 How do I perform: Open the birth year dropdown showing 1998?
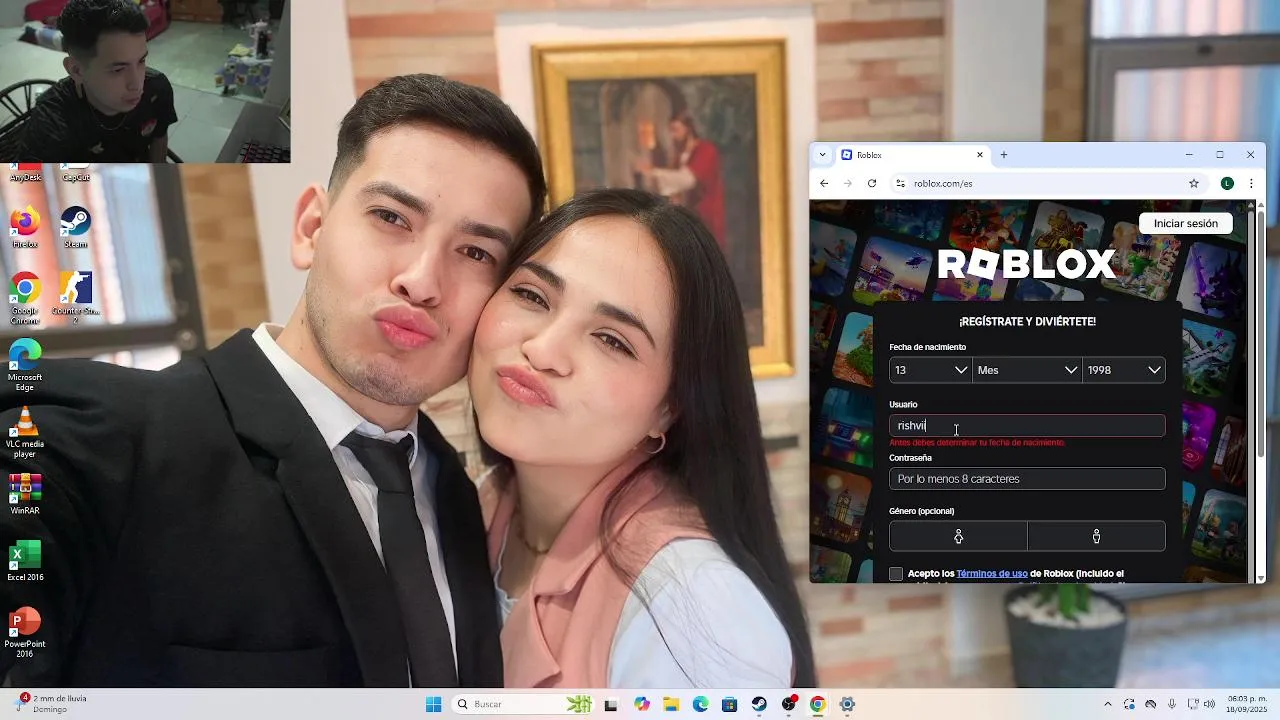1124,370
